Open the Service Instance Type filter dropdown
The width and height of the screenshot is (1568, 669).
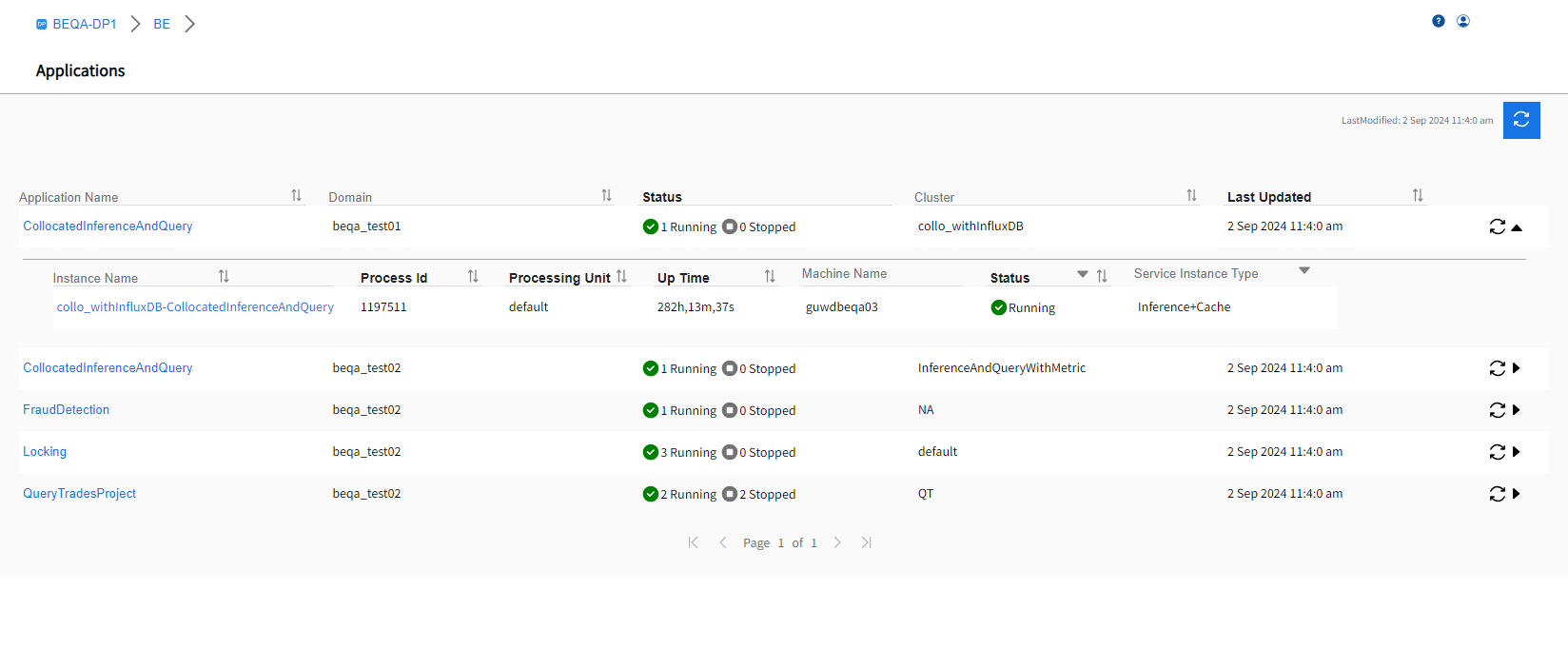(1304, 271)
